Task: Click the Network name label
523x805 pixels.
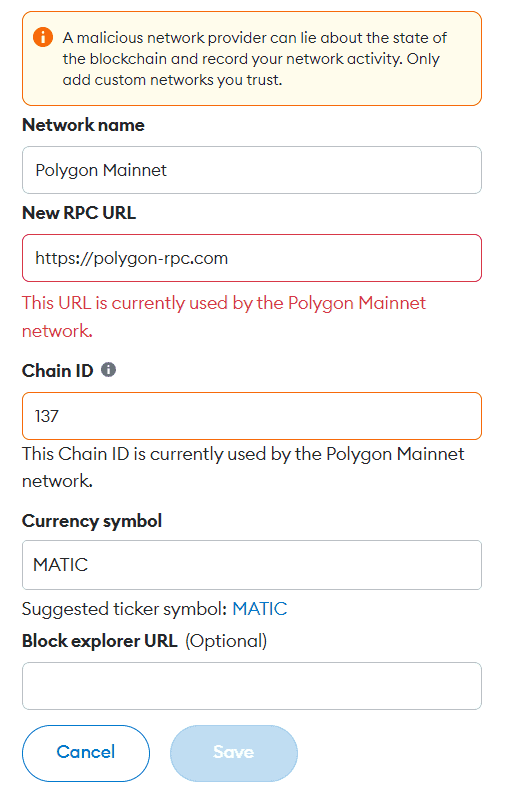Action: coord(83,125)
